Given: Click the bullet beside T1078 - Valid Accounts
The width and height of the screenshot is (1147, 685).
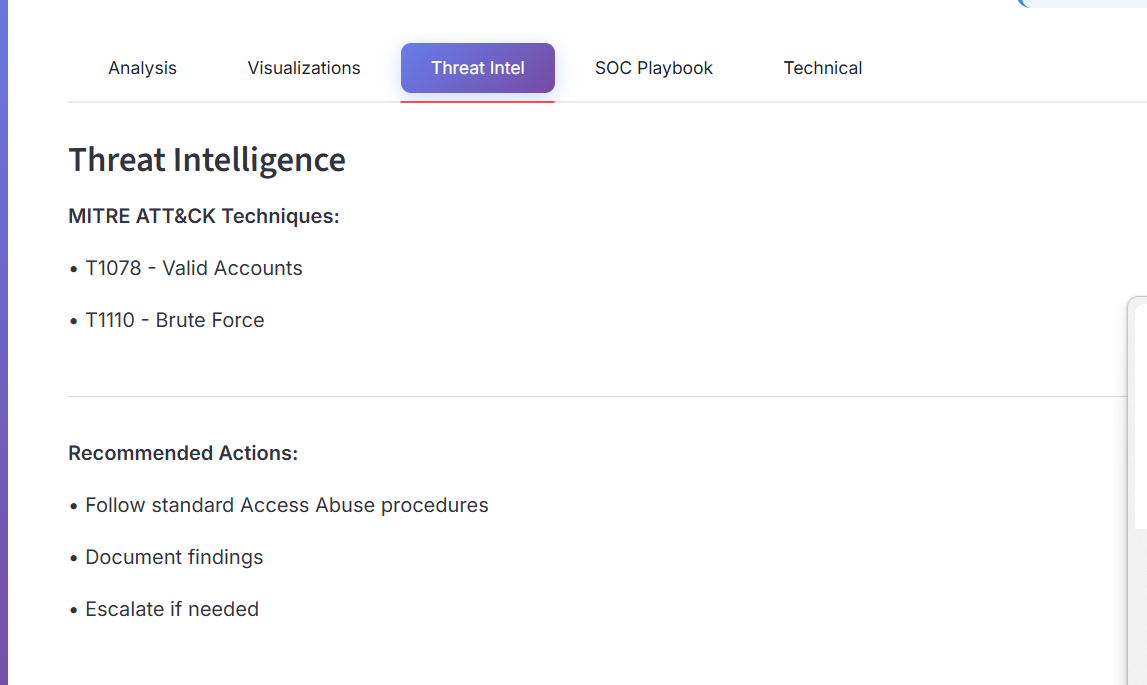Looking at the screenshot, I should tap(72, 268).
